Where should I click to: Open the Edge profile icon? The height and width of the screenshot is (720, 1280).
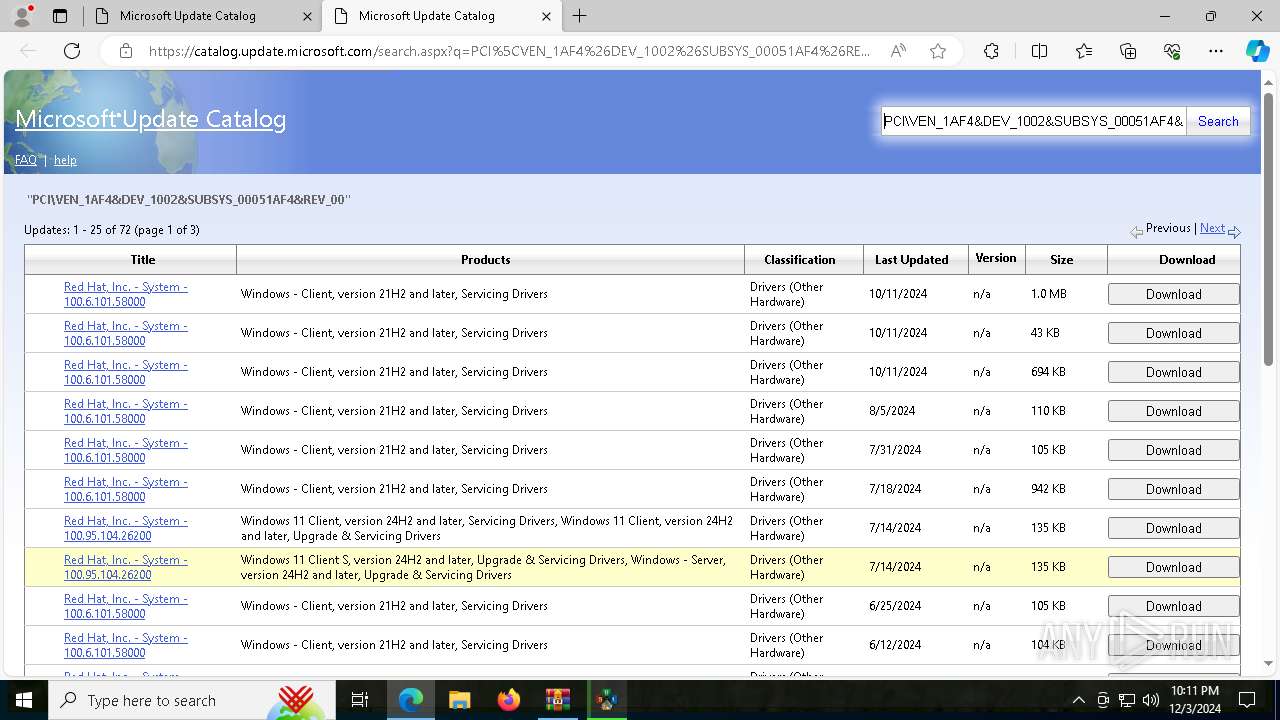tap(22, 16)
